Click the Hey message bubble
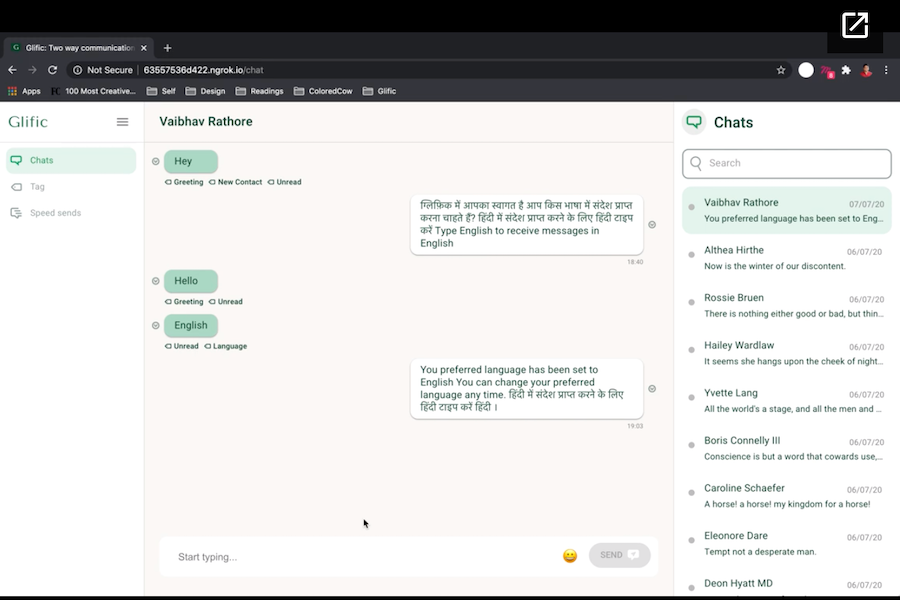 191,161
